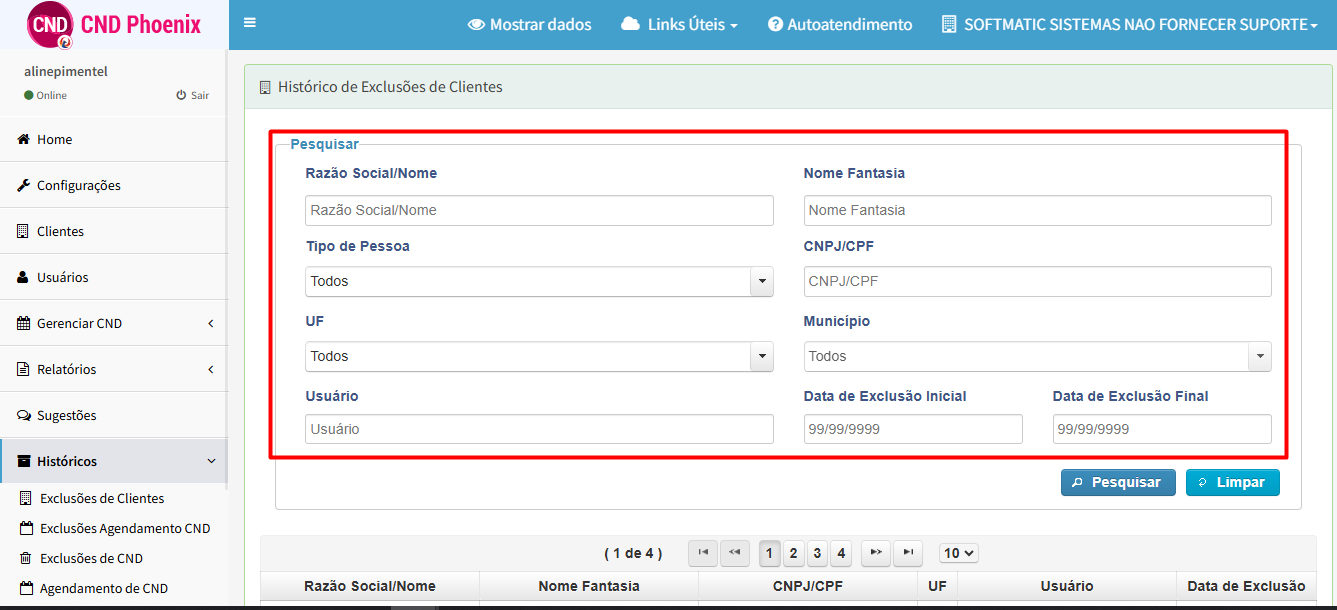This screenshot has height=610, width=1337.
Task: Click the Pesquisar search button
Action: tap(1118, 482)
